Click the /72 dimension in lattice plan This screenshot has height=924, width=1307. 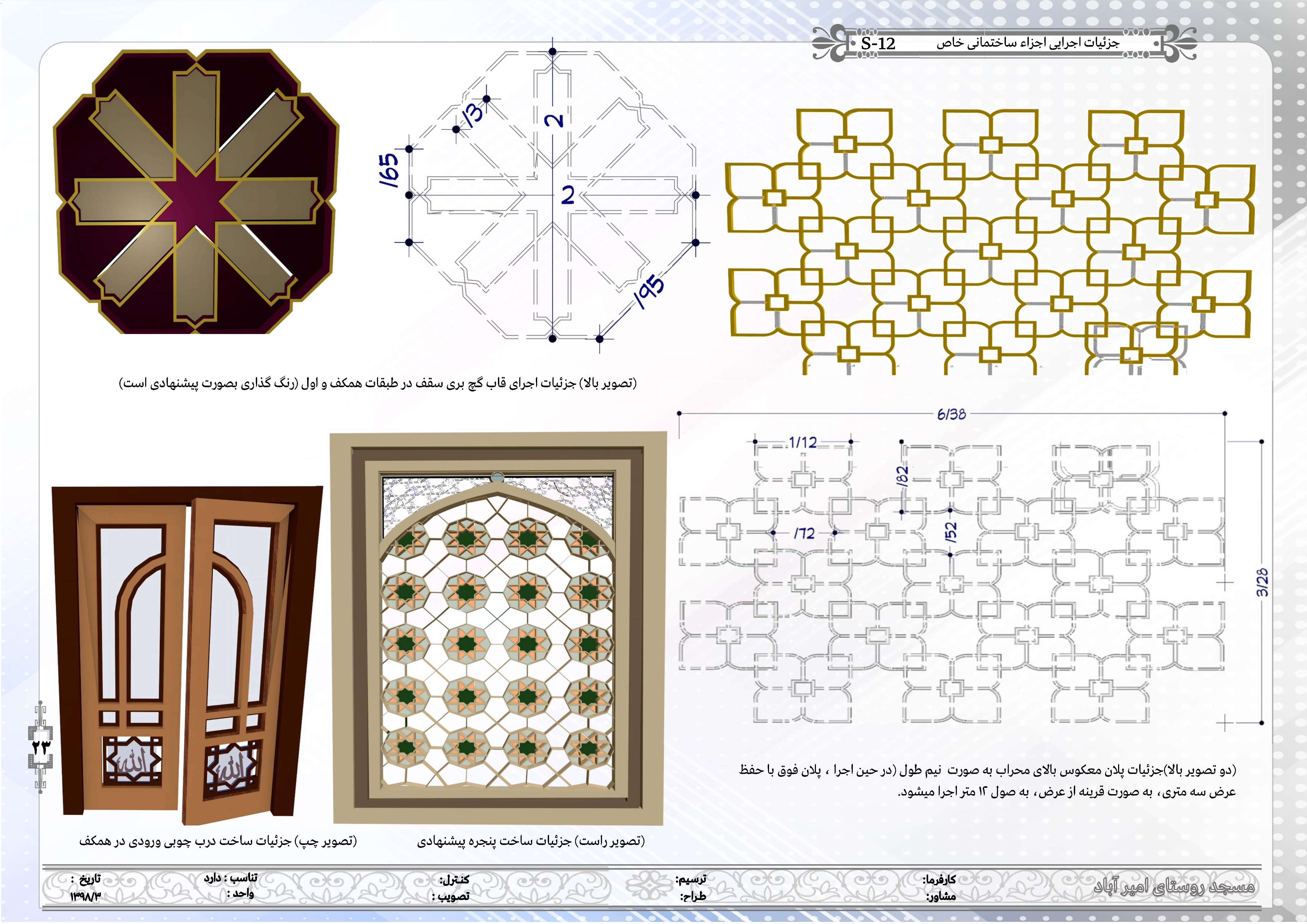coord(804,533)
